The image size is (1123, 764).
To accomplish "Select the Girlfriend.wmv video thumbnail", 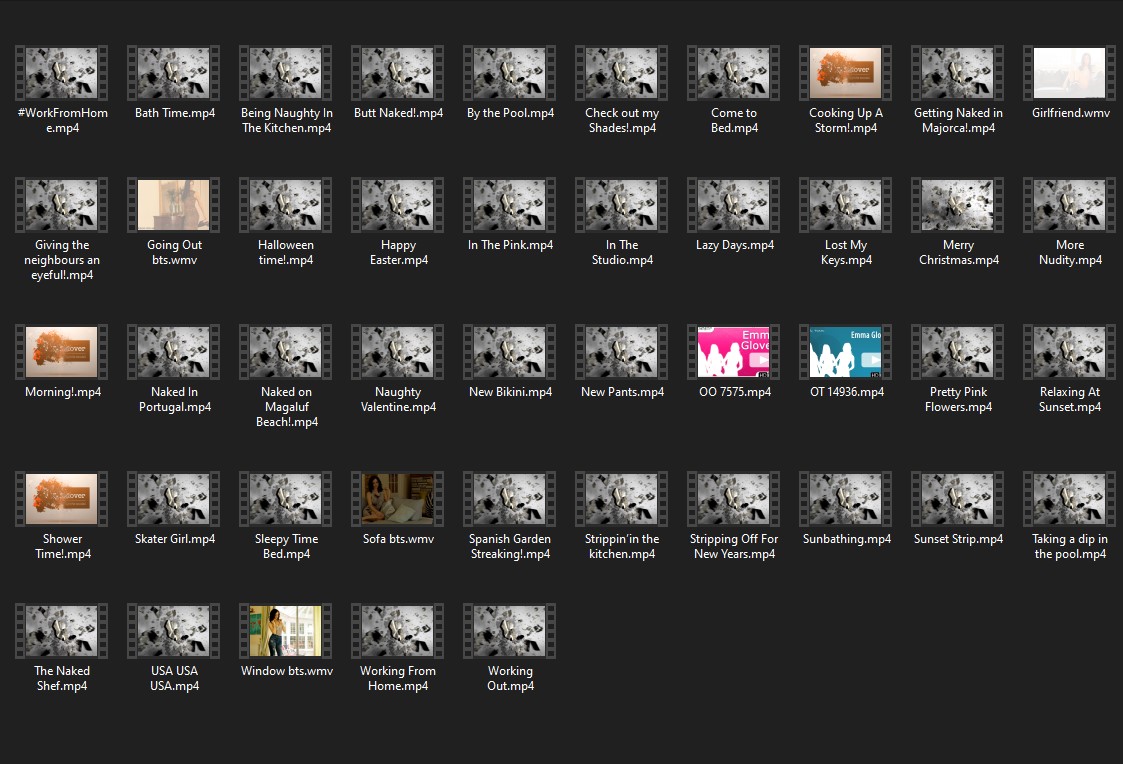I will (x=1069, y=73).
